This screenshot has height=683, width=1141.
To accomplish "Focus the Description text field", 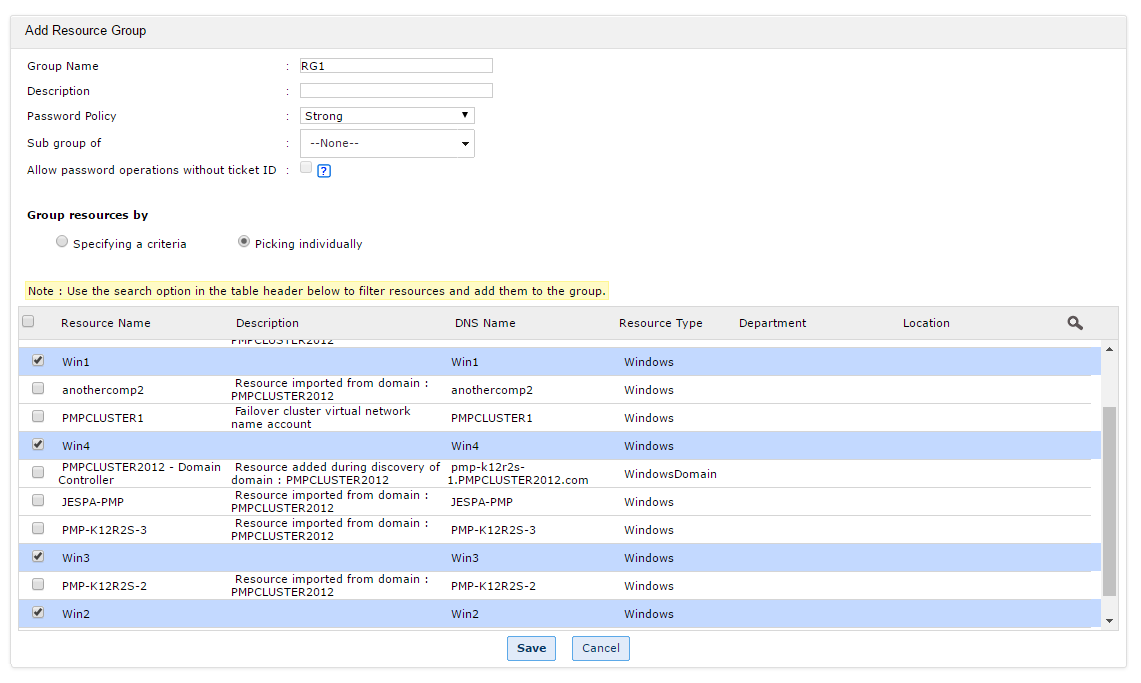I will point(396,91).
